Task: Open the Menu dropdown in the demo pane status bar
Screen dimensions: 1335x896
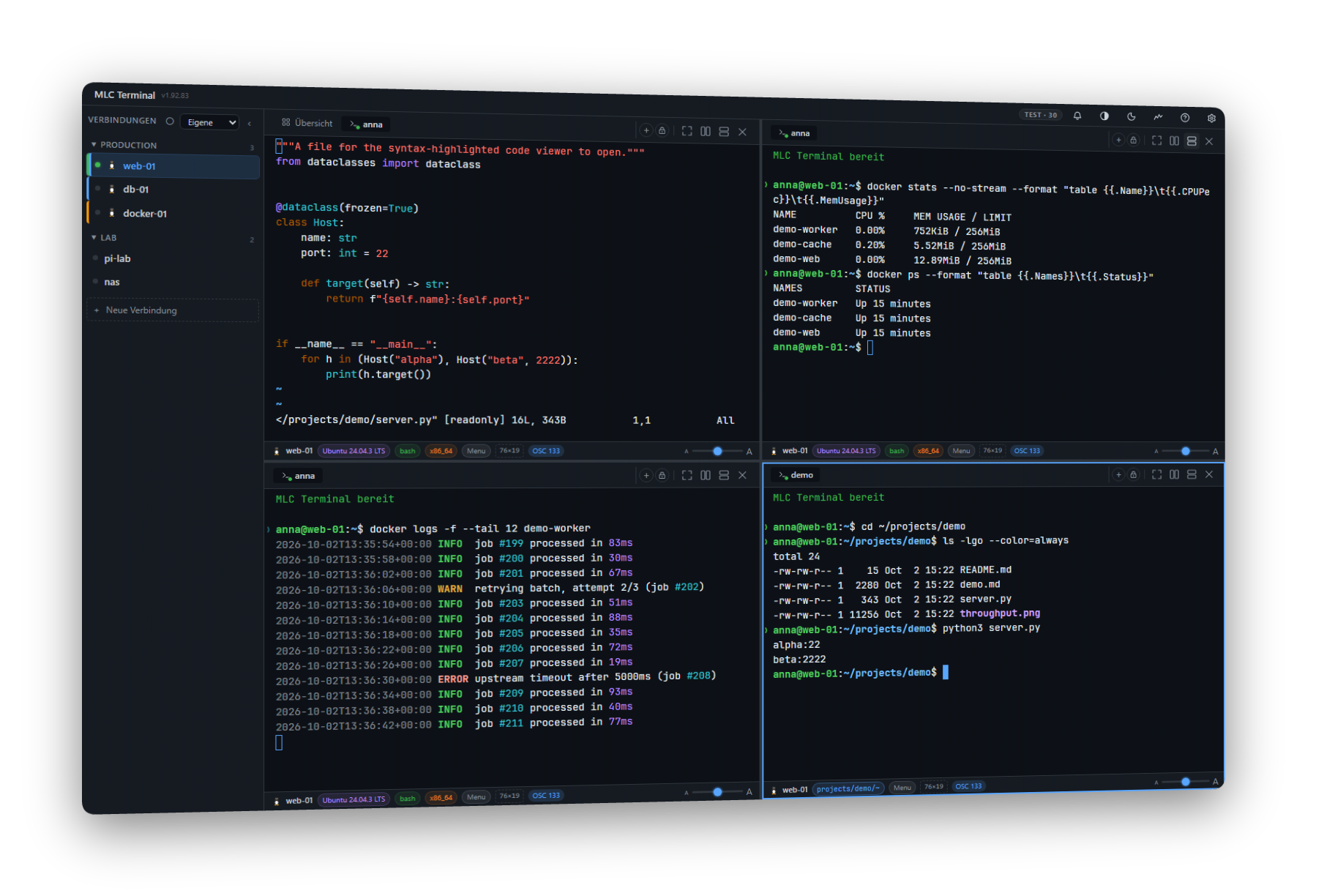Action: 902,788
